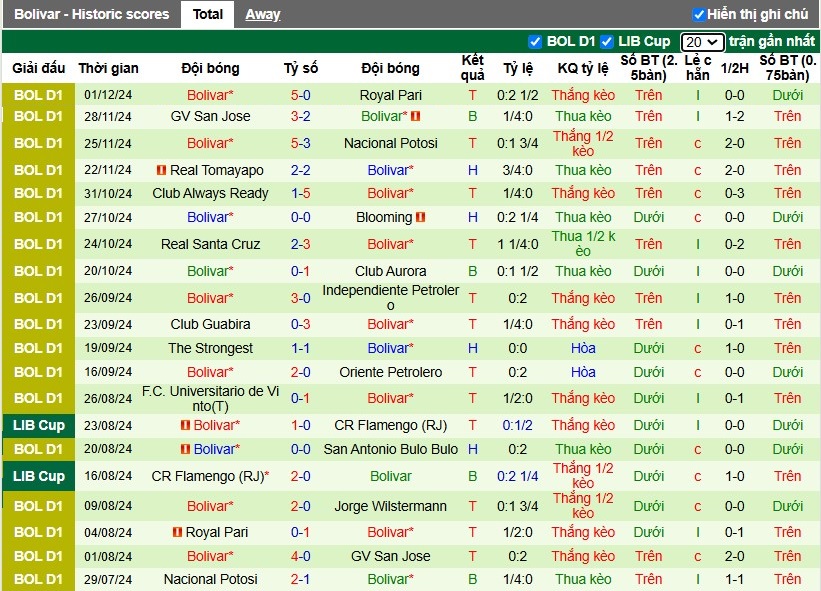Click red card icon beside Blooming
Screen dimensions: 821x591
coord(420,217)
